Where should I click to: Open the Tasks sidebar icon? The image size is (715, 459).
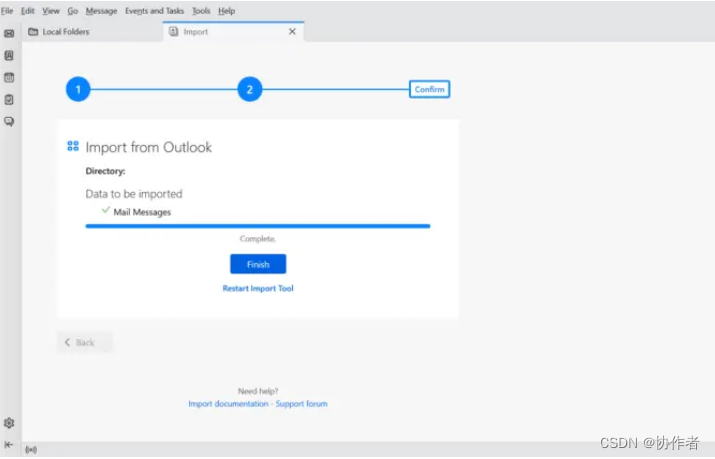(x=9, y=99)
